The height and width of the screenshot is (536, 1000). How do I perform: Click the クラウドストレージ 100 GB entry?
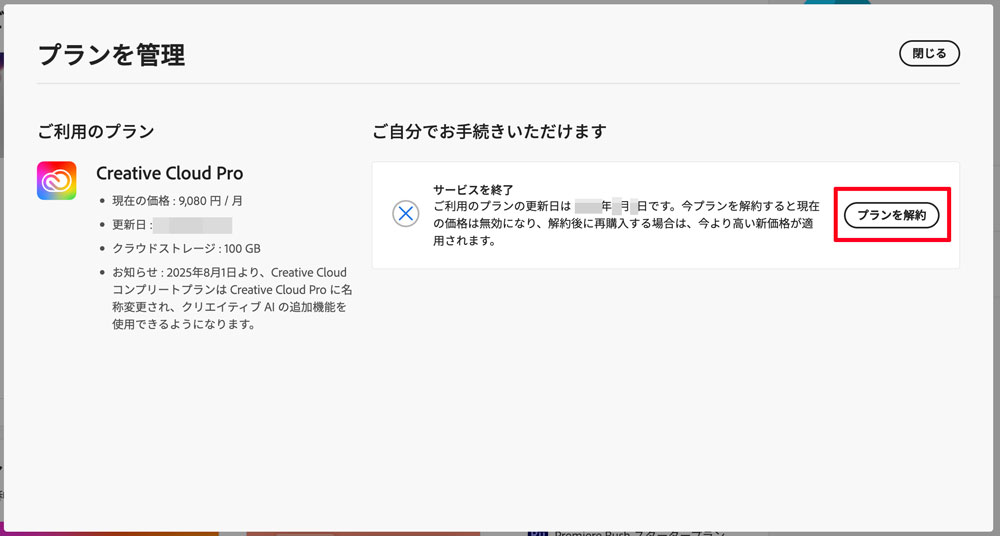pyautogui.click(x=186, y=248)
